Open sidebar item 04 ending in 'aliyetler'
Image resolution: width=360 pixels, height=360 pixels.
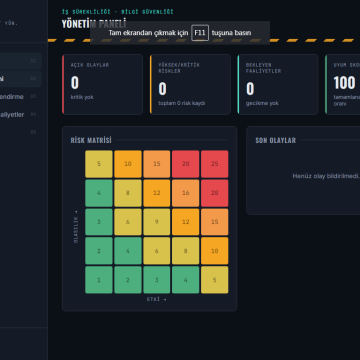[20, 114]
